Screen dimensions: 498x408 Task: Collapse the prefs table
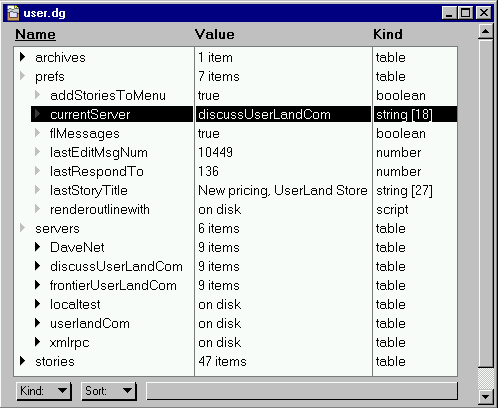(x=22, y=76)
